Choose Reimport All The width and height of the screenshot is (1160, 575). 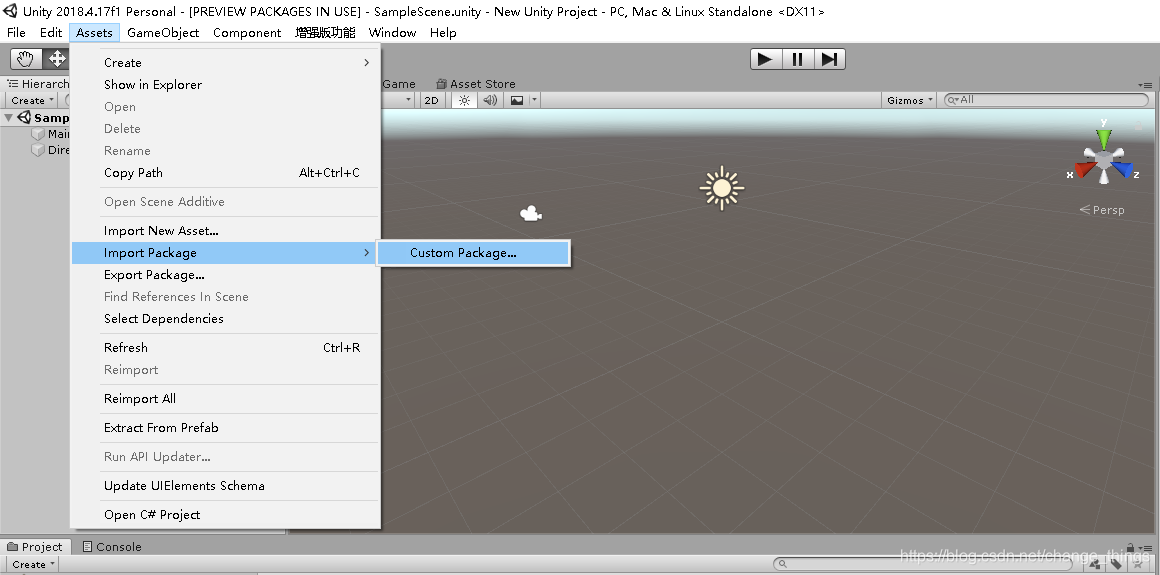click(x=226, y=399)
